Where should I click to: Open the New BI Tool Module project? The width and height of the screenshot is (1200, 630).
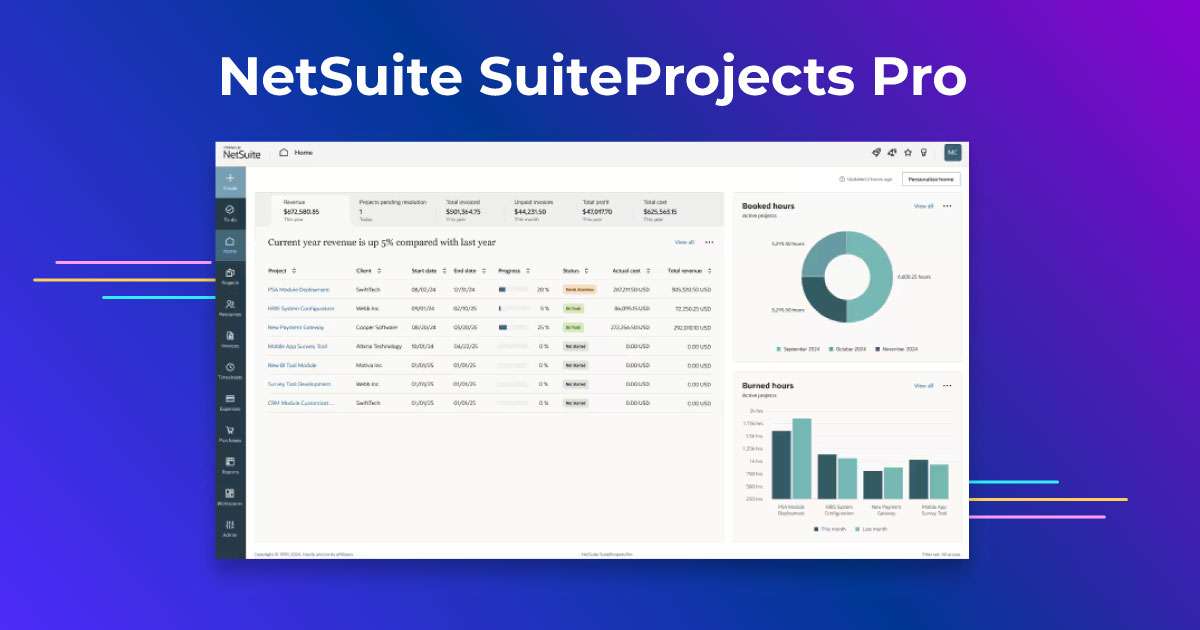292,365
